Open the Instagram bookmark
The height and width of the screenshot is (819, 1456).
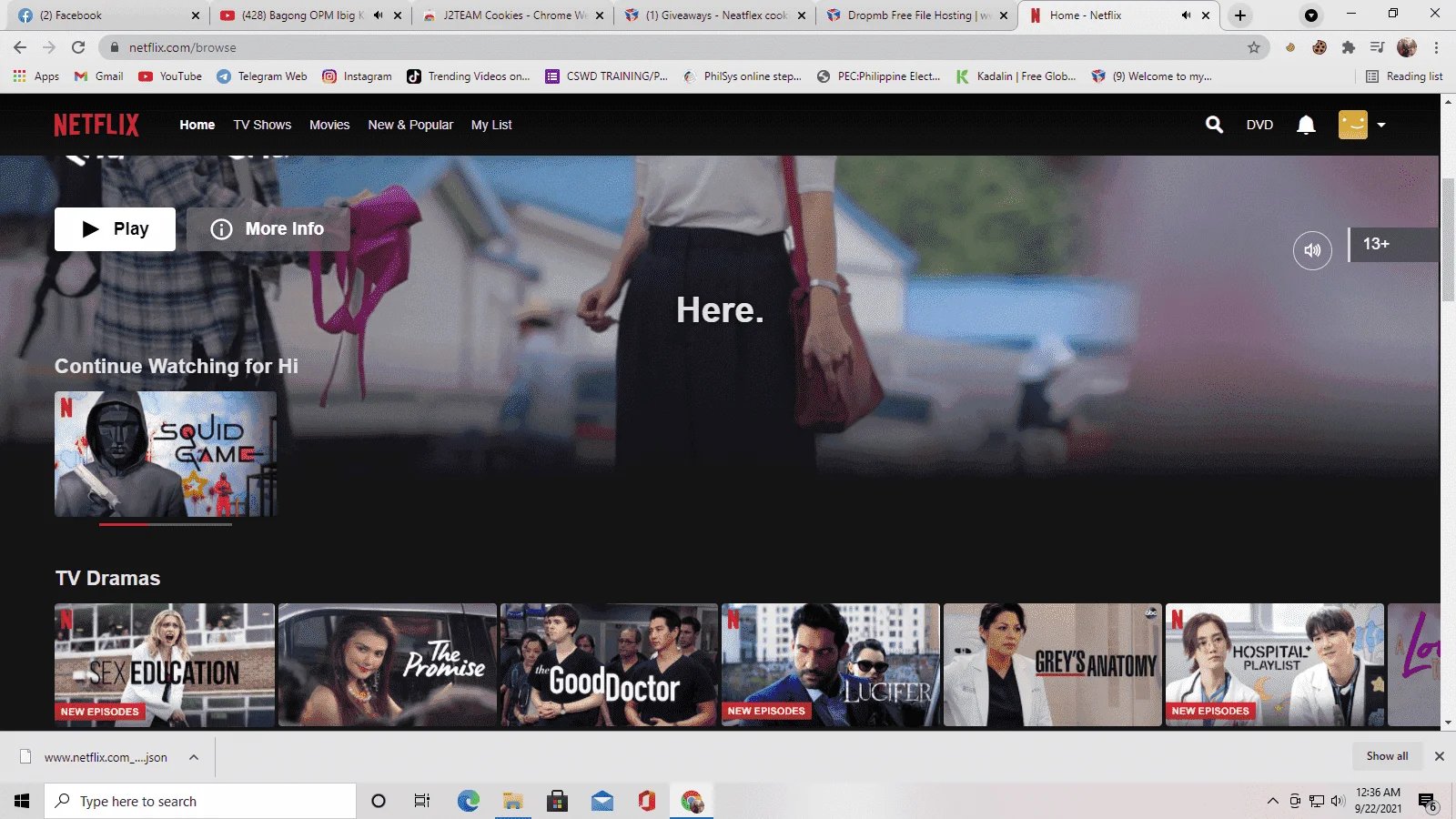[357, 76]
